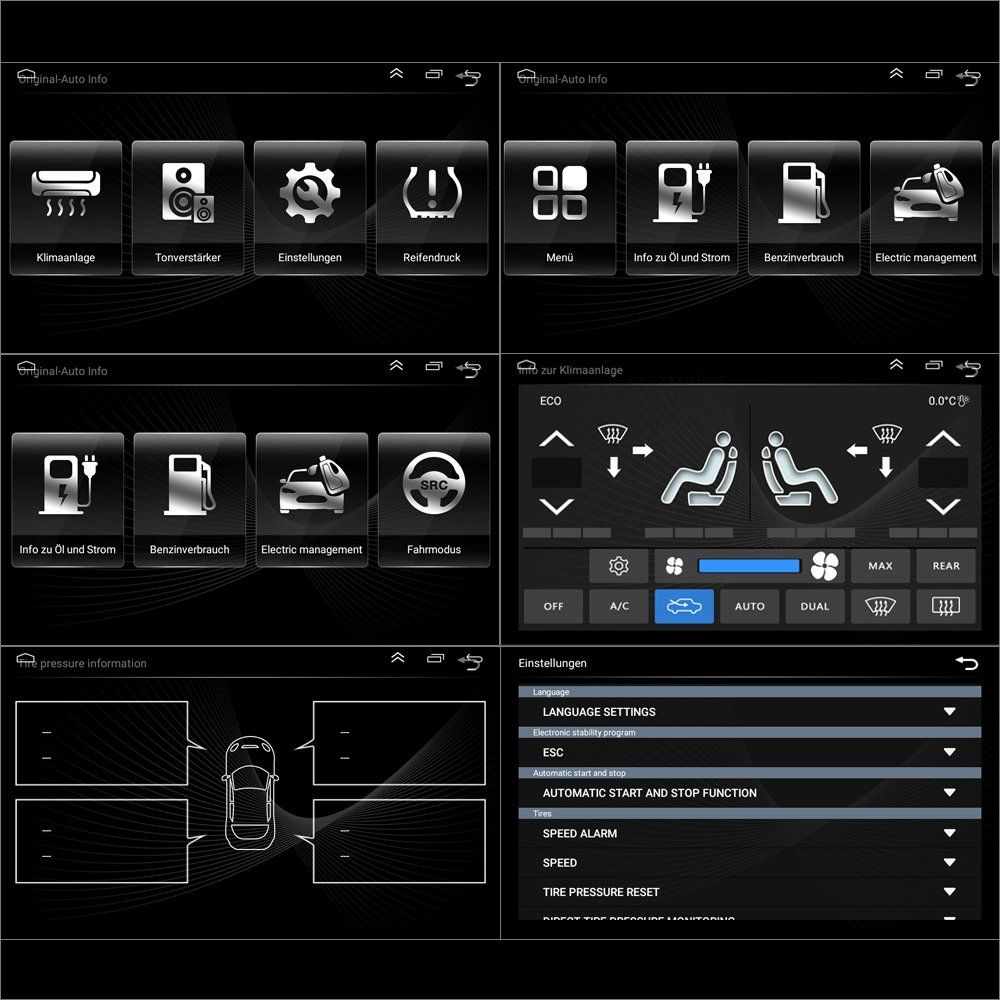The image size is (1000, 1000).
Task: Click the blue fan speed bar
Action: [x=749, y=566]
